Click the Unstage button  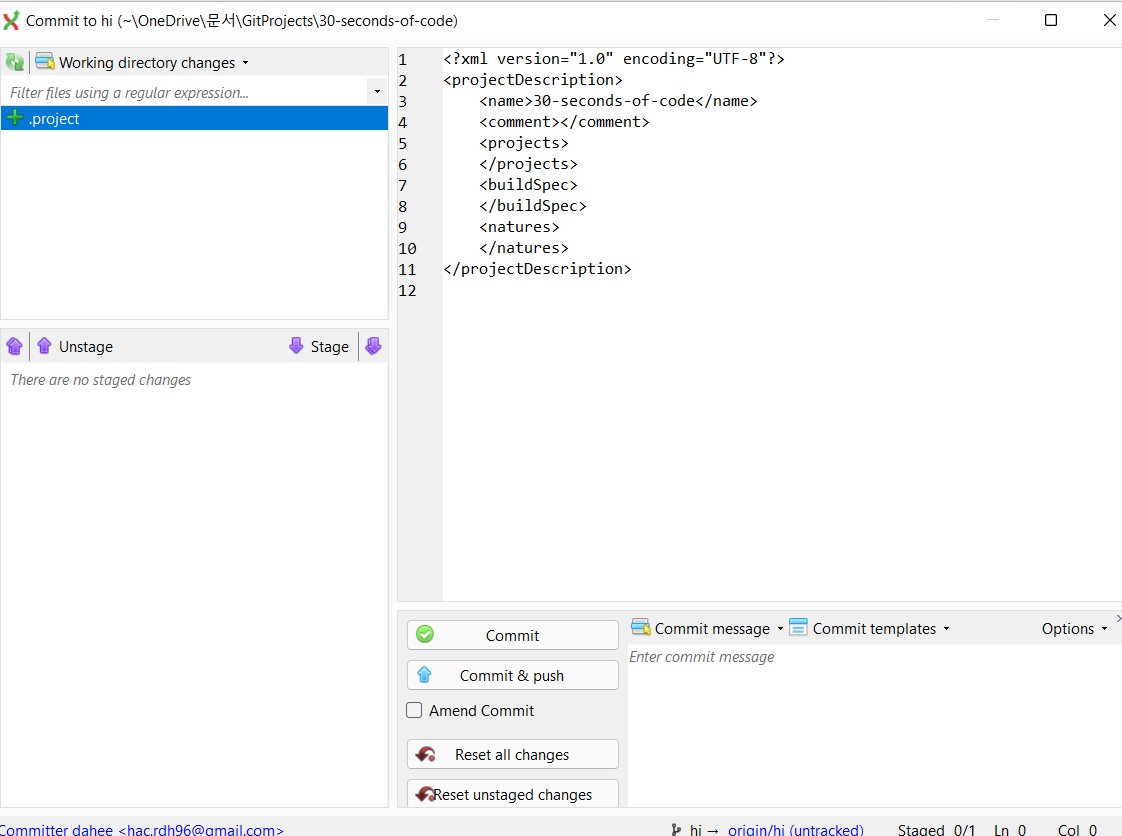coord(75,346)
